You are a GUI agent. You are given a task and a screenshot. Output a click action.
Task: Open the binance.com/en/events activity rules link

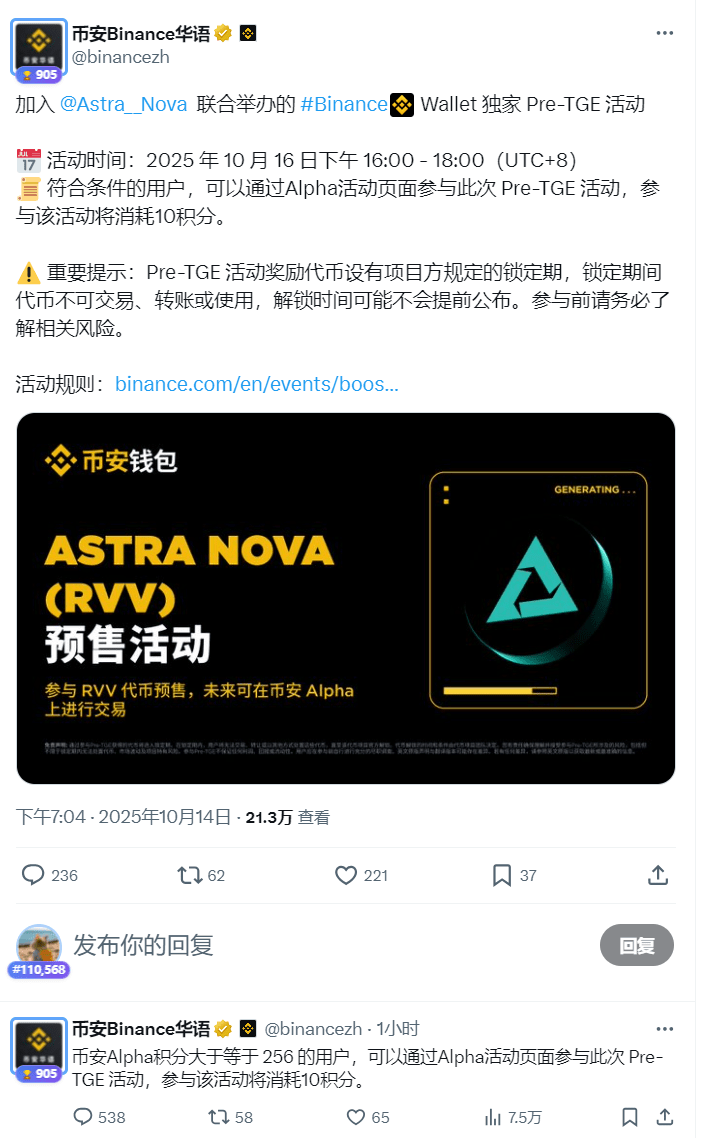click(256, 384)
